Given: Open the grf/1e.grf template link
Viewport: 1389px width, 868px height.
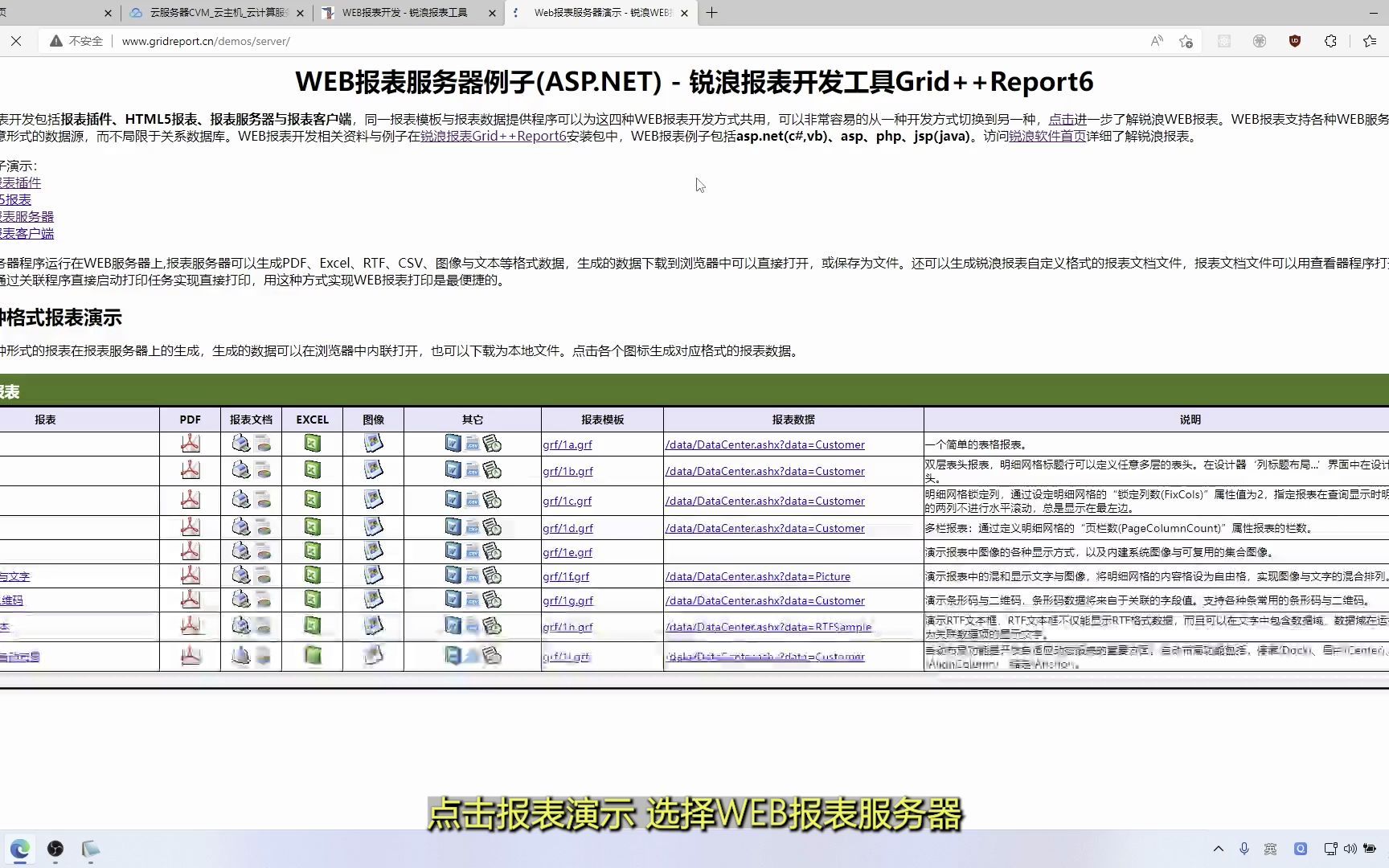Looking at the screenshot, I should coord(567,552).
